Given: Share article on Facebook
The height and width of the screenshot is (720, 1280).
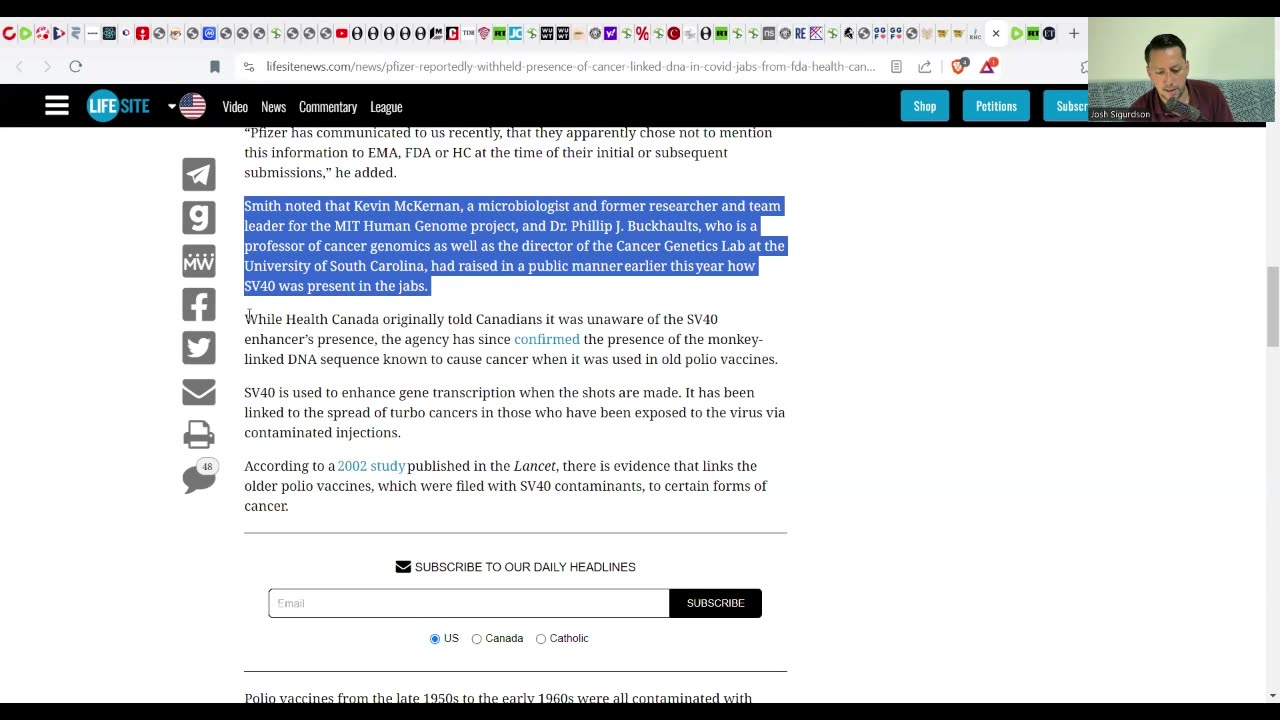Looking at the screenshot, I should 199,304.
